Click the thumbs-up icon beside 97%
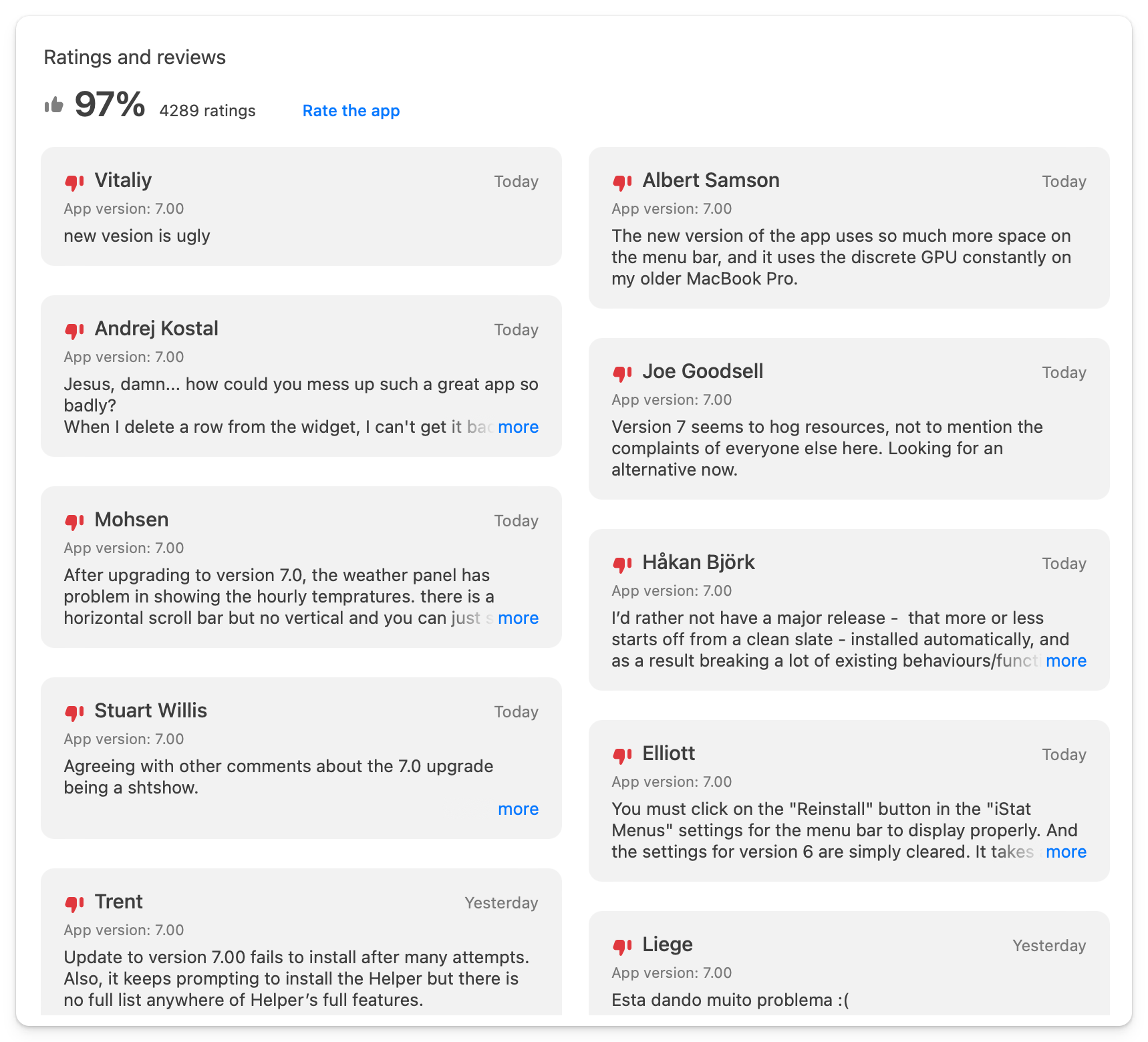This screenshot has width=1148, height=1042. pos(53,105)
